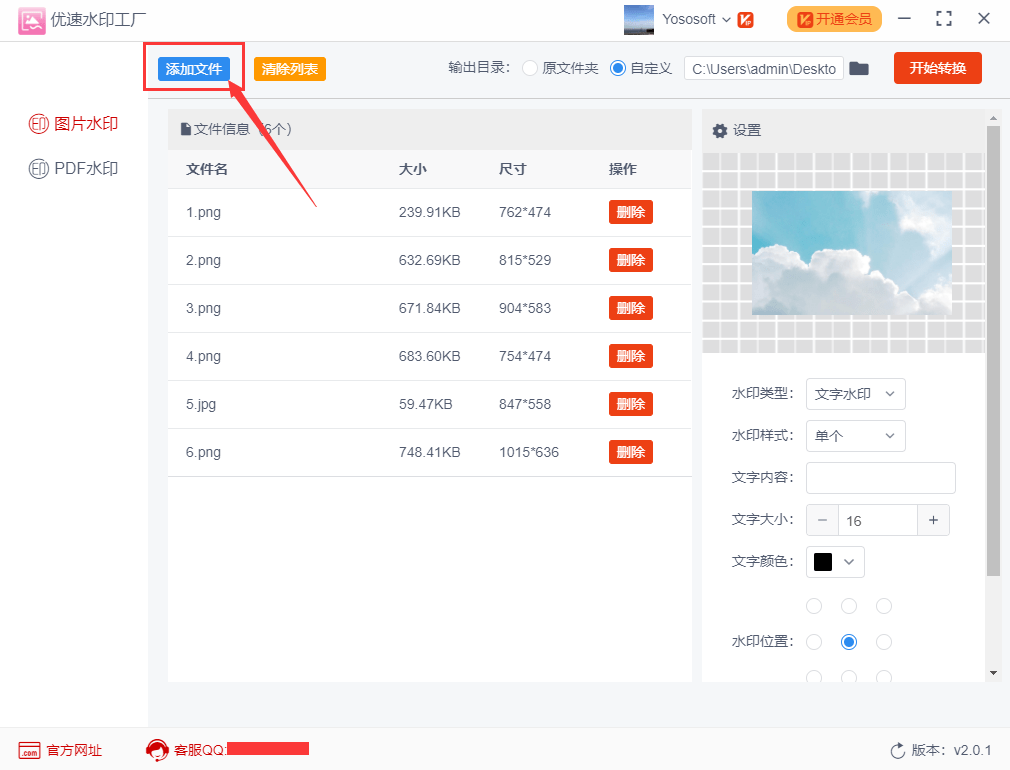Switch to 图片水印 tab
The width and height of the screenshot is (1010, 770).
74,124
